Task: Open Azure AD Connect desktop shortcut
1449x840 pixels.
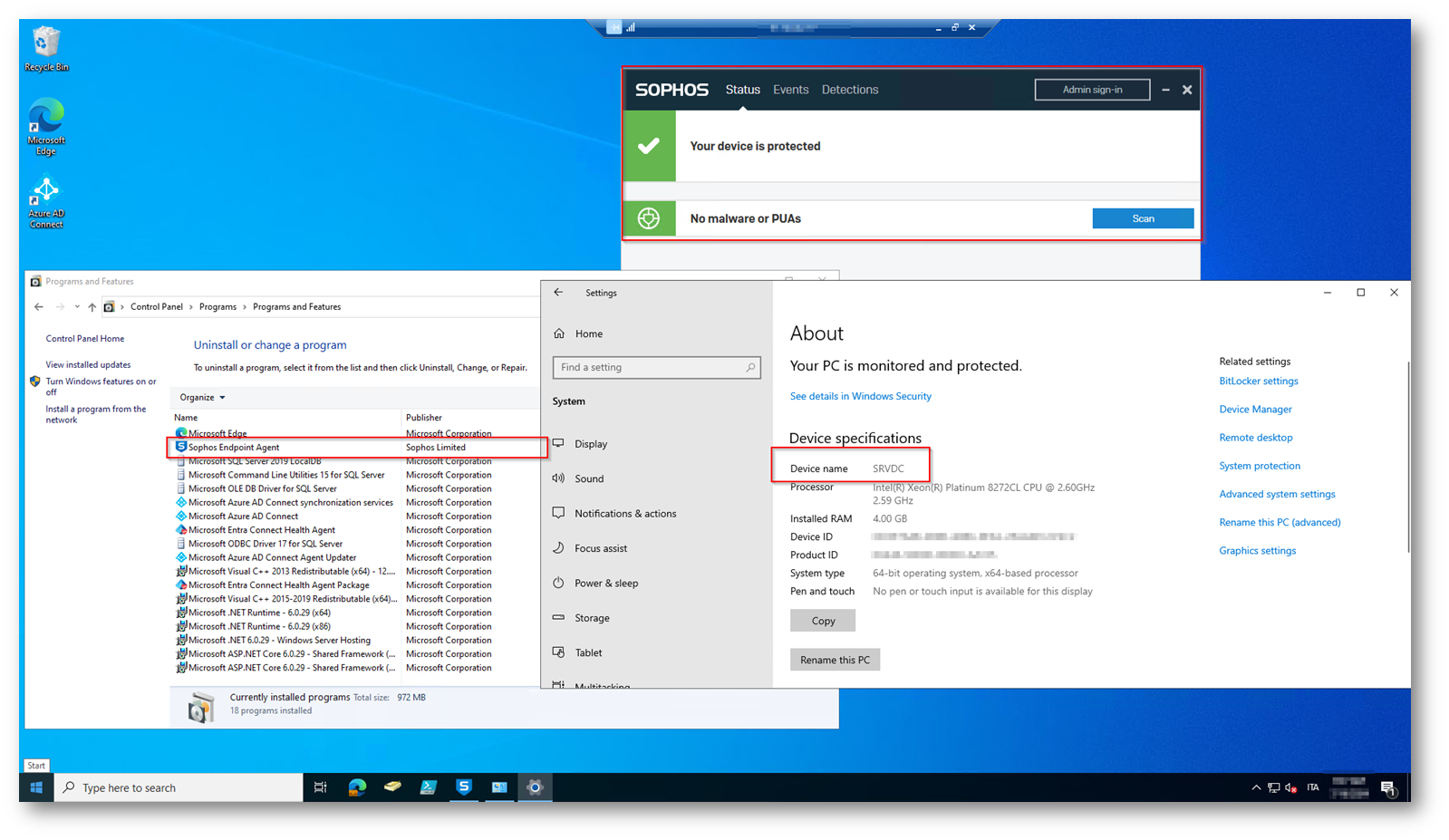Action: pyautogui.click(x=45, y=202)
